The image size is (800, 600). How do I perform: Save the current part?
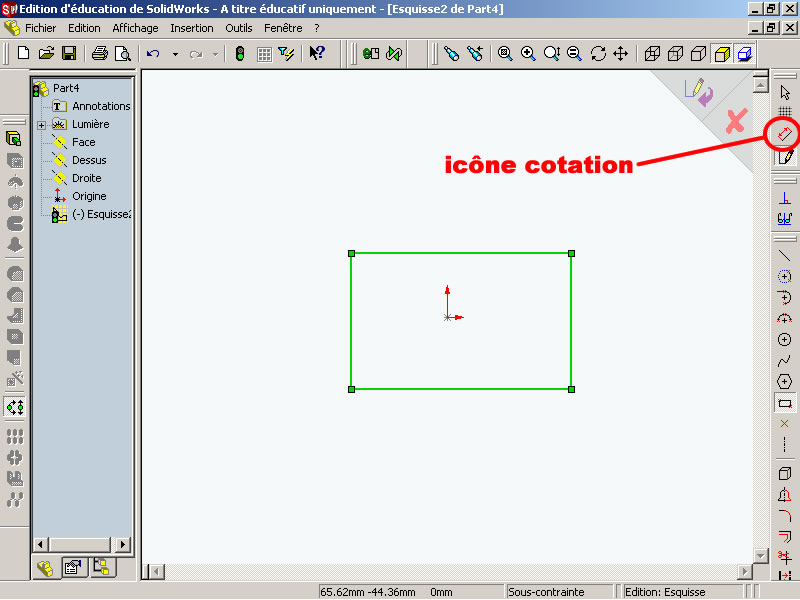pyautogui.click(x=69, y=53)
